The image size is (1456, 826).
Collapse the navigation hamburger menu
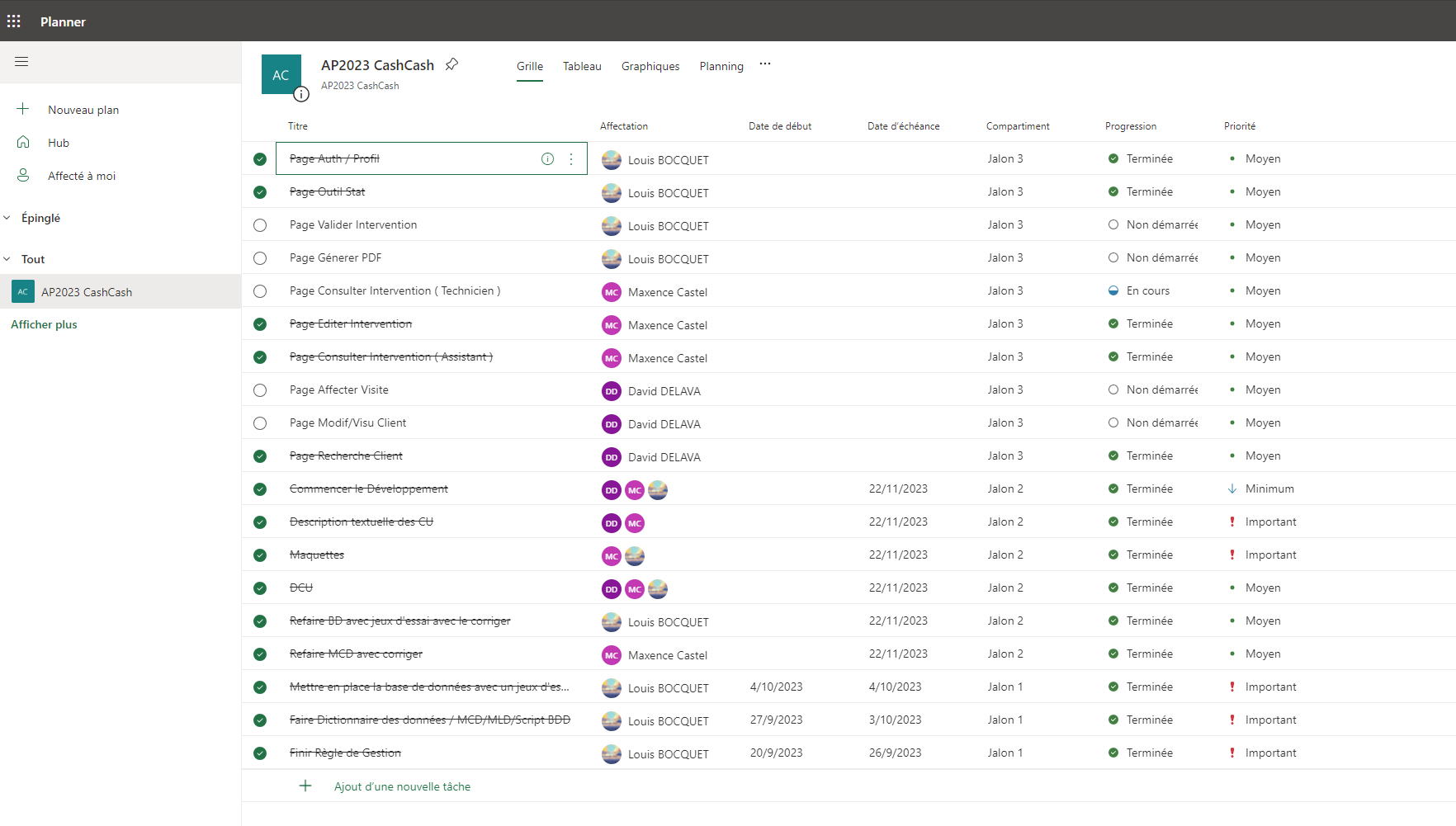coord(21,62)
